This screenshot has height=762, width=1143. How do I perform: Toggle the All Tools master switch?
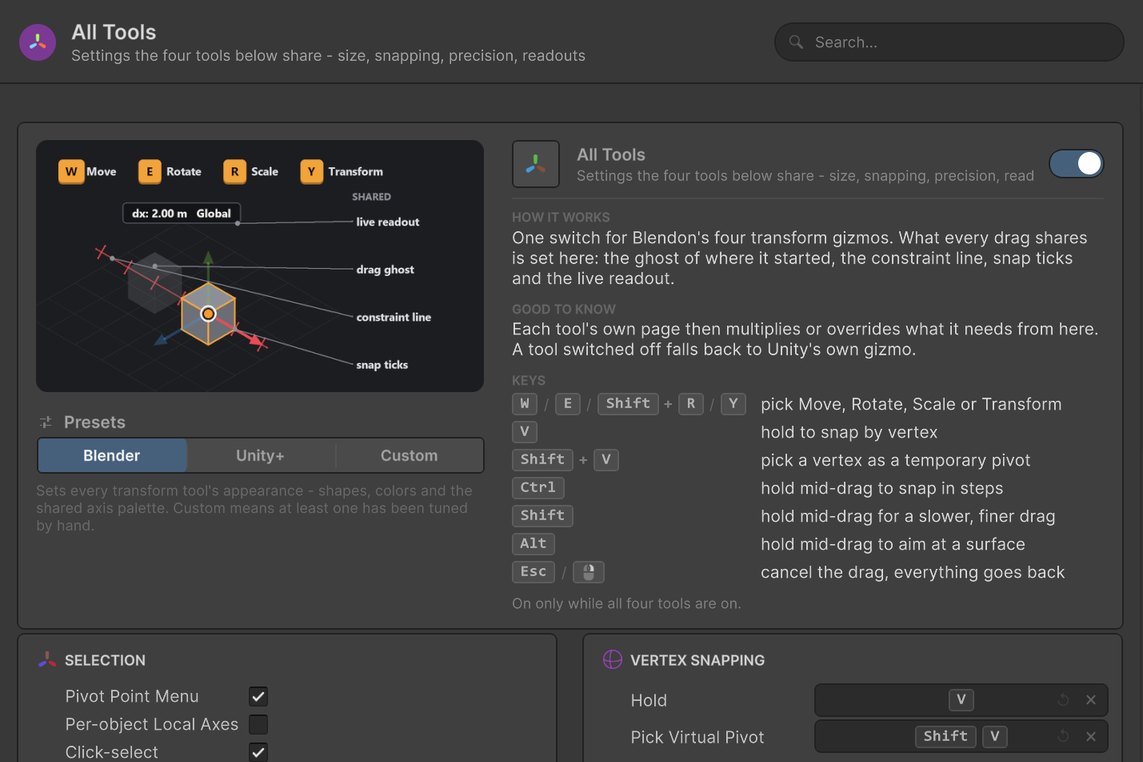pos(1077,164)
